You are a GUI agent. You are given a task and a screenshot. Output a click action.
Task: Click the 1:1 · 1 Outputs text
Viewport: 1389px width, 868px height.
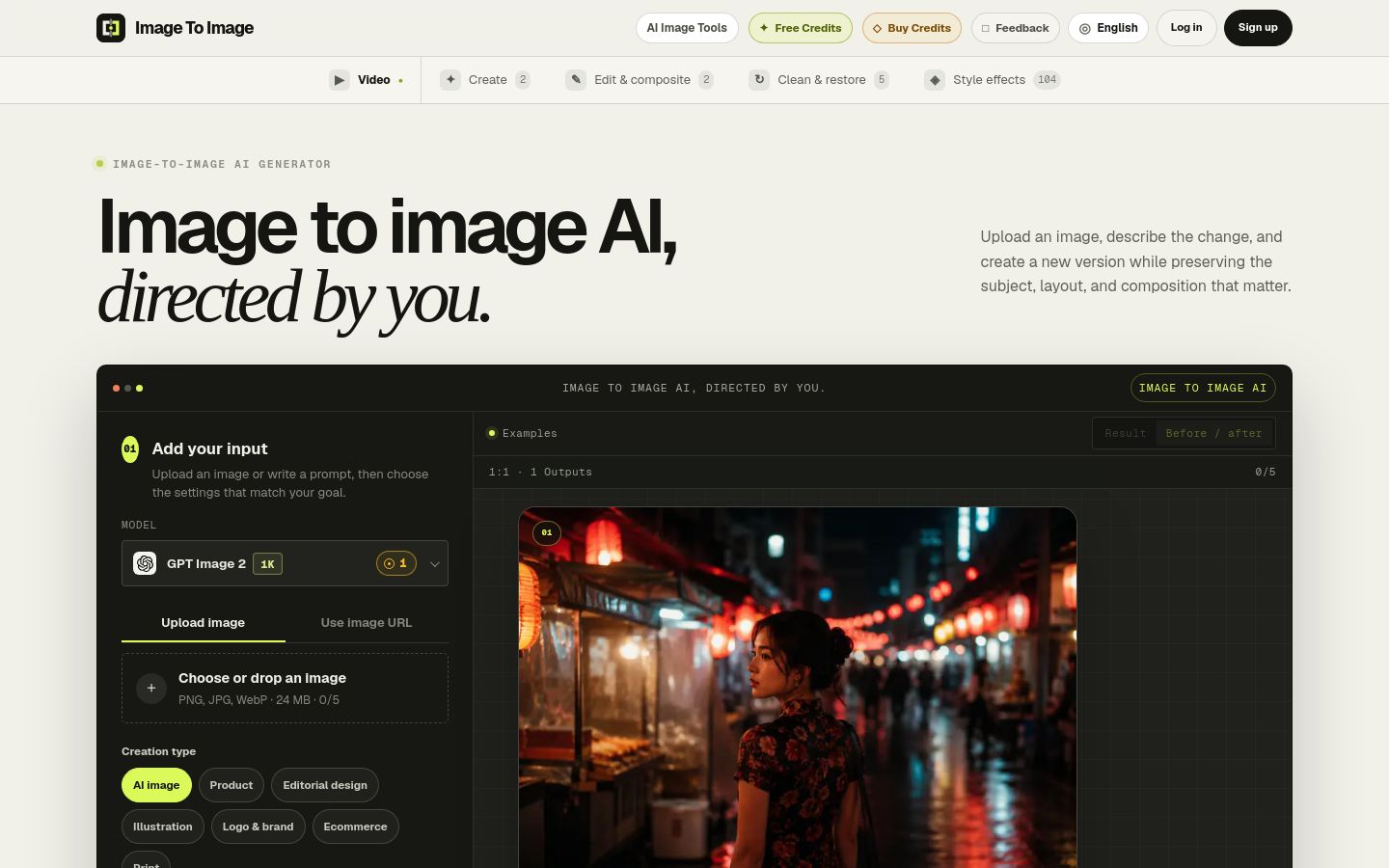click(540, 473)
